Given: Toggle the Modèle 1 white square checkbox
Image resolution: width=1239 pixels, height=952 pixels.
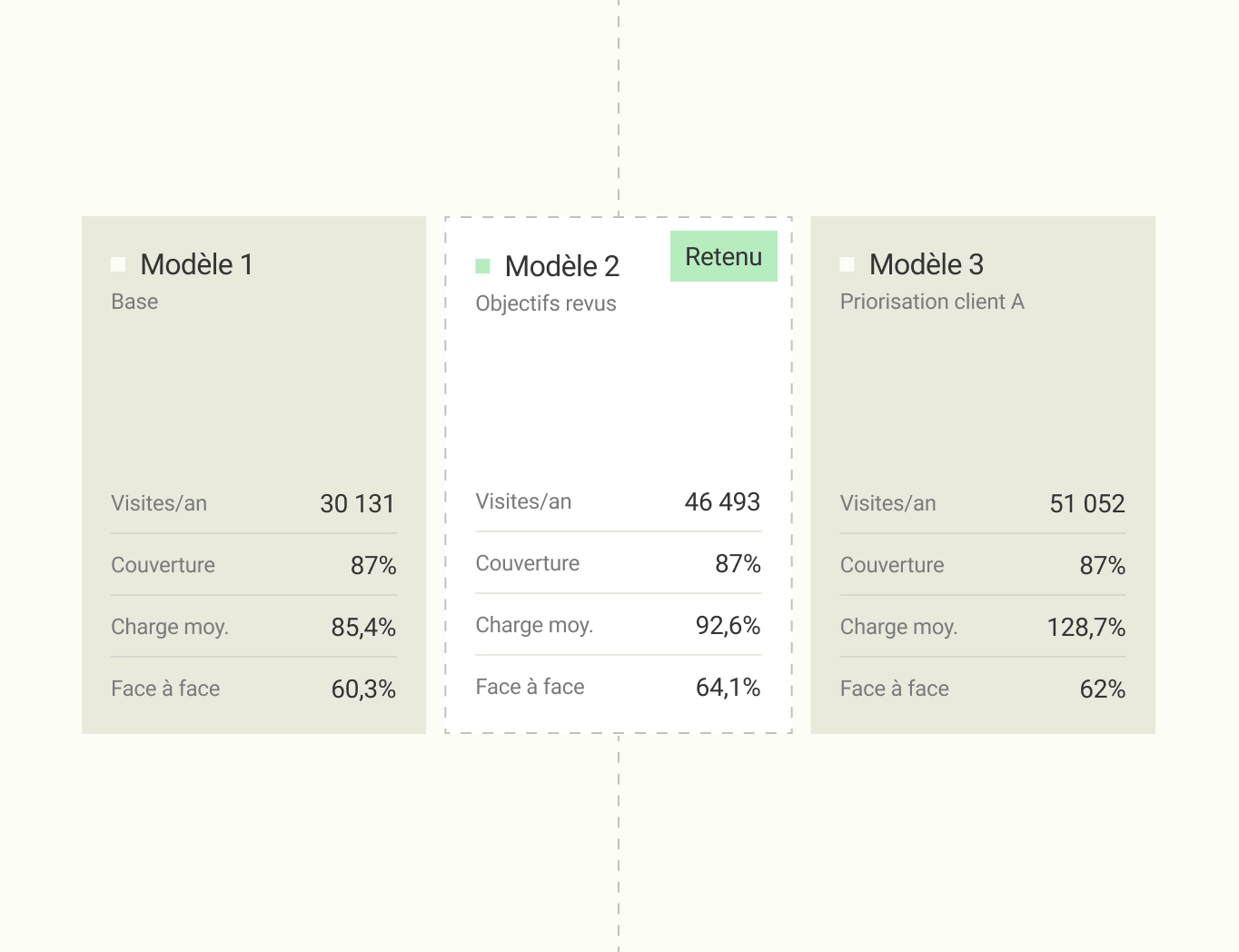Looking at the screenshot, I should pos(118,264).
